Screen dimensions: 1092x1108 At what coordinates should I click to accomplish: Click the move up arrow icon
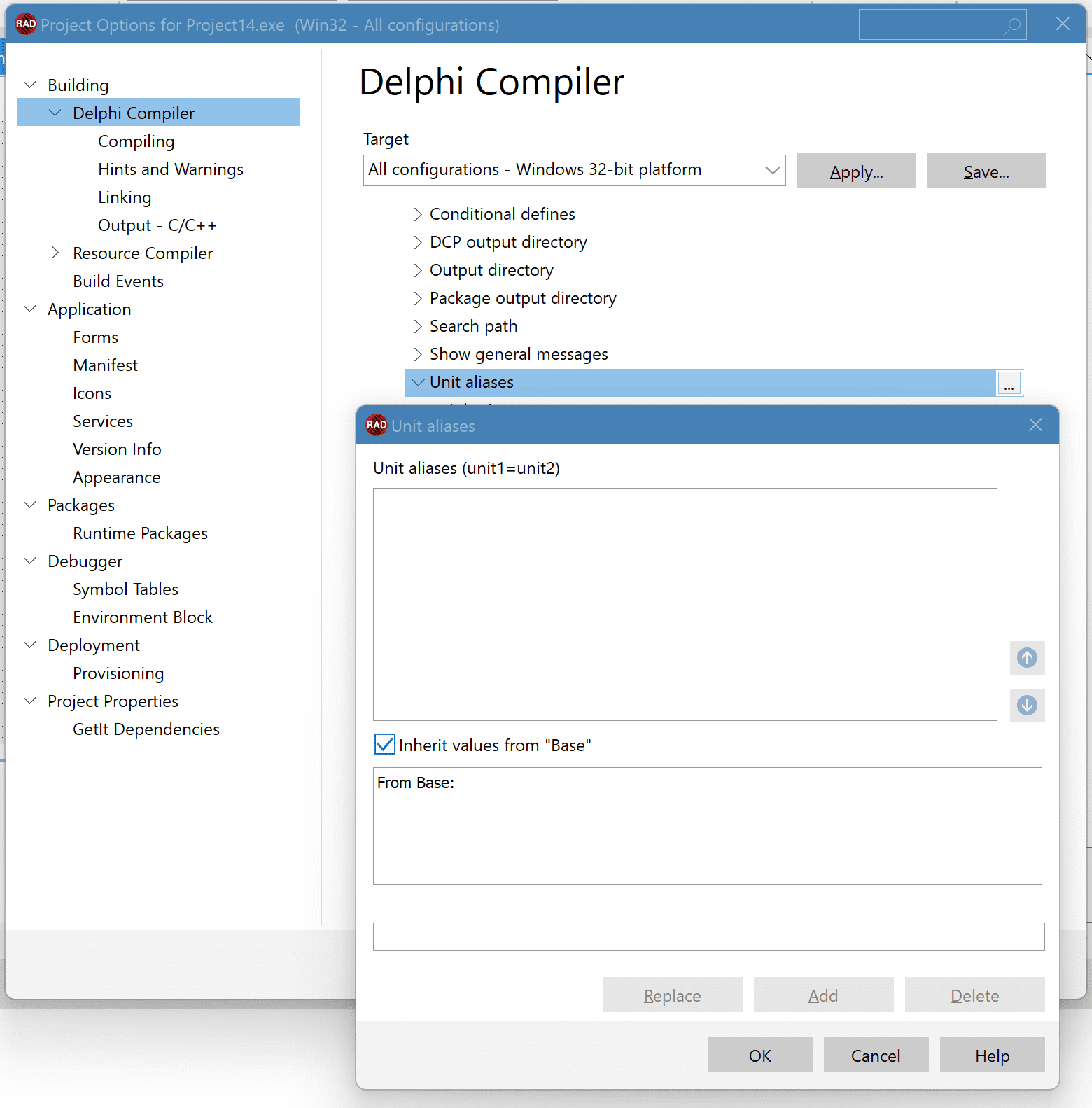point(1027,657)
